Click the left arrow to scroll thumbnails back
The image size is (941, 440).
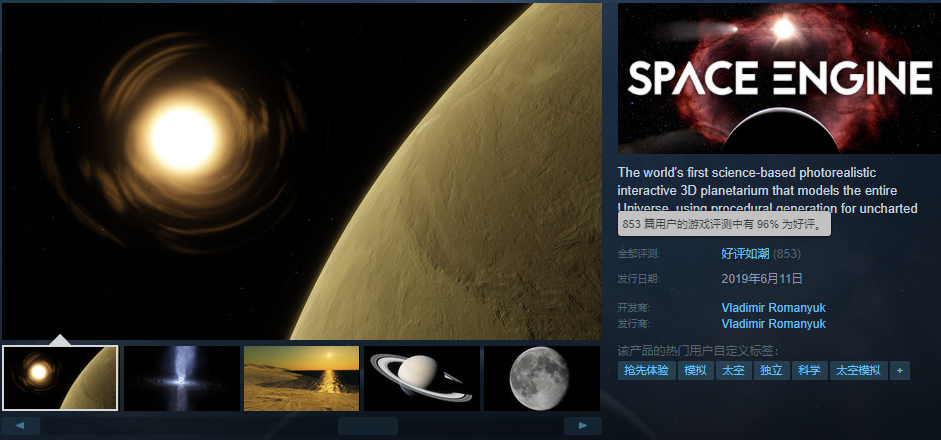[x=21, y=426]
